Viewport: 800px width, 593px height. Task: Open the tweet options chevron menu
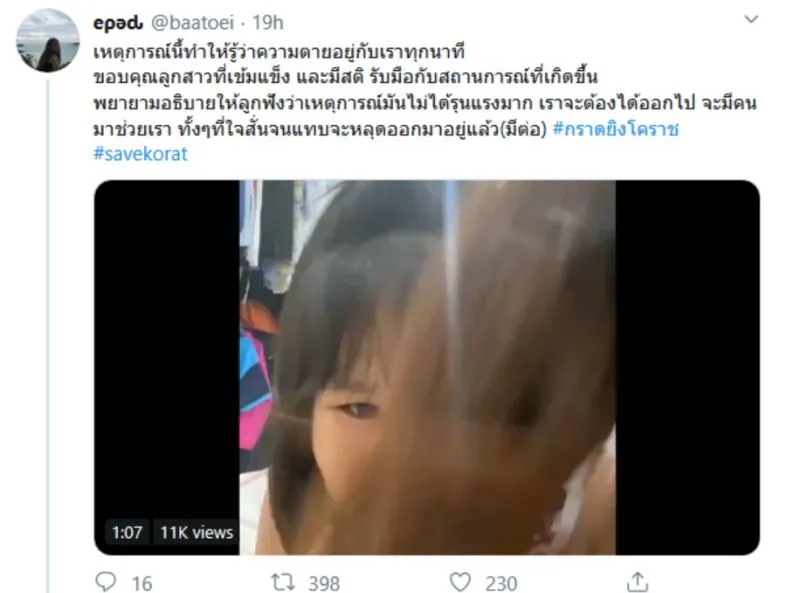point(751,19)
